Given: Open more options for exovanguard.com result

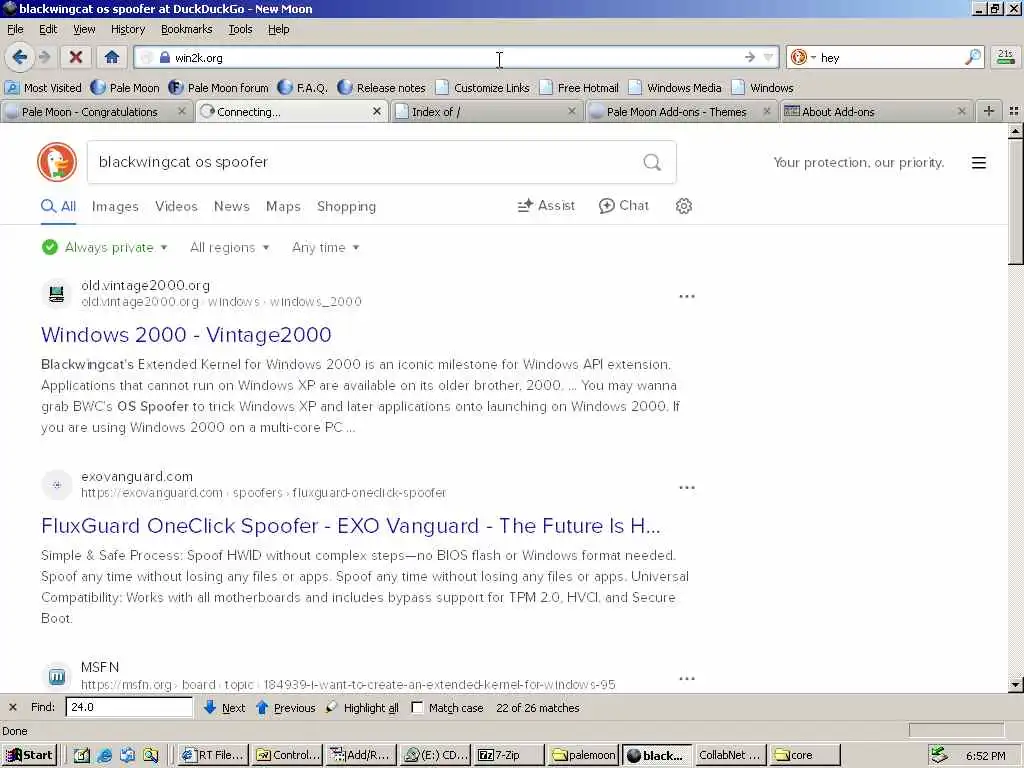Looking at the screenshot, I should 686,488.
